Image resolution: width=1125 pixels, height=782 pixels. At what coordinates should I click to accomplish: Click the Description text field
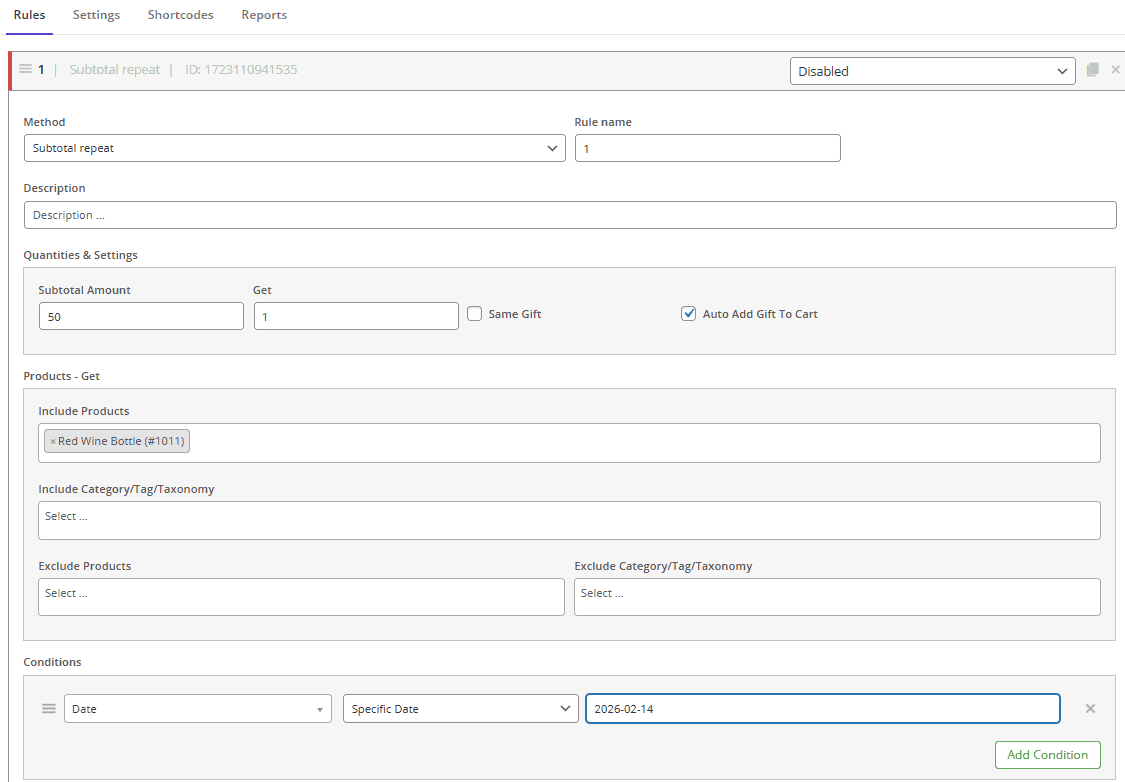point(569,215)
